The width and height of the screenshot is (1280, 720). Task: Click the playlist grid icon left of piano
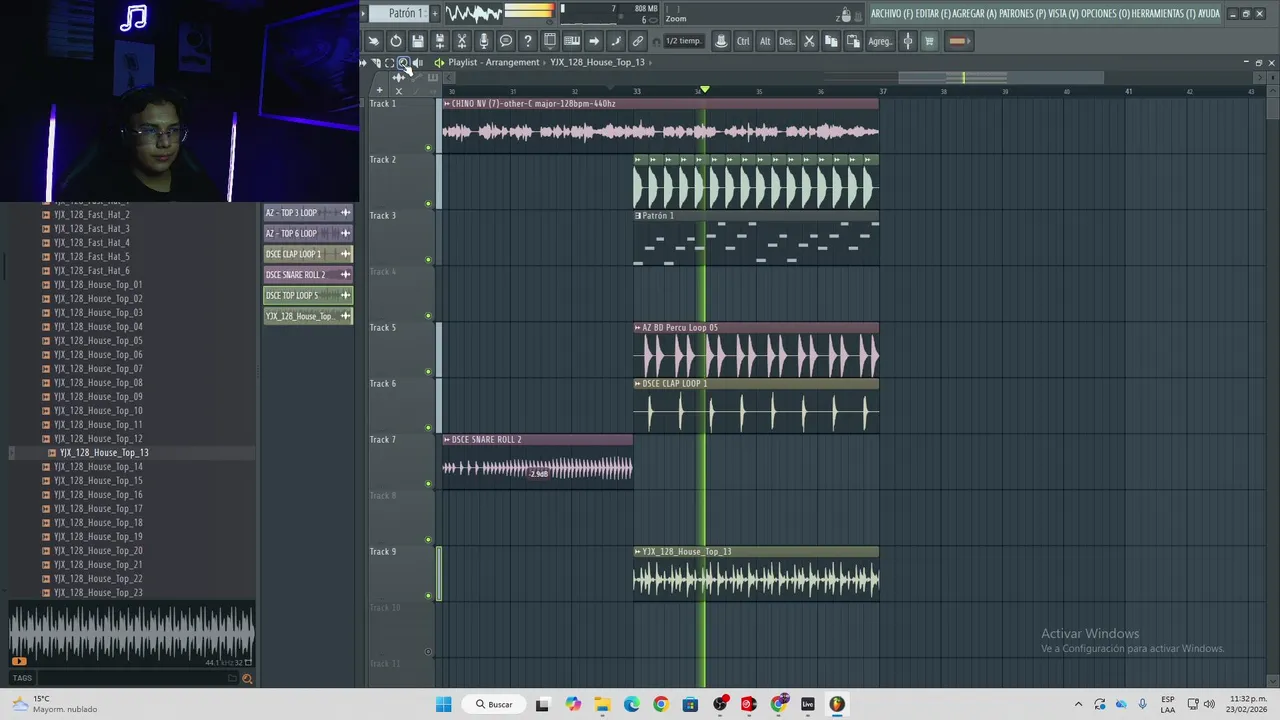550,41
